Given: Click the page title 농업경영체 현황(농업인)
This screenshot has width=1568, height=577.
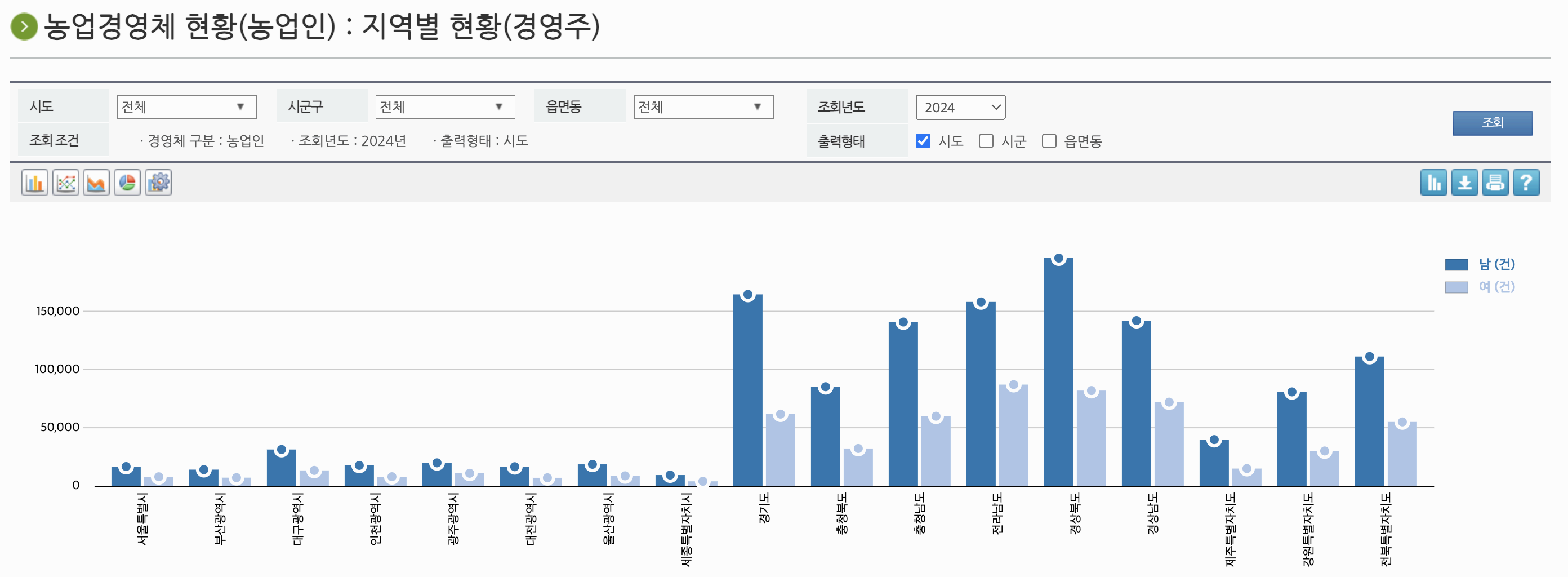Looking at the screenshot, I should [190, 27].
